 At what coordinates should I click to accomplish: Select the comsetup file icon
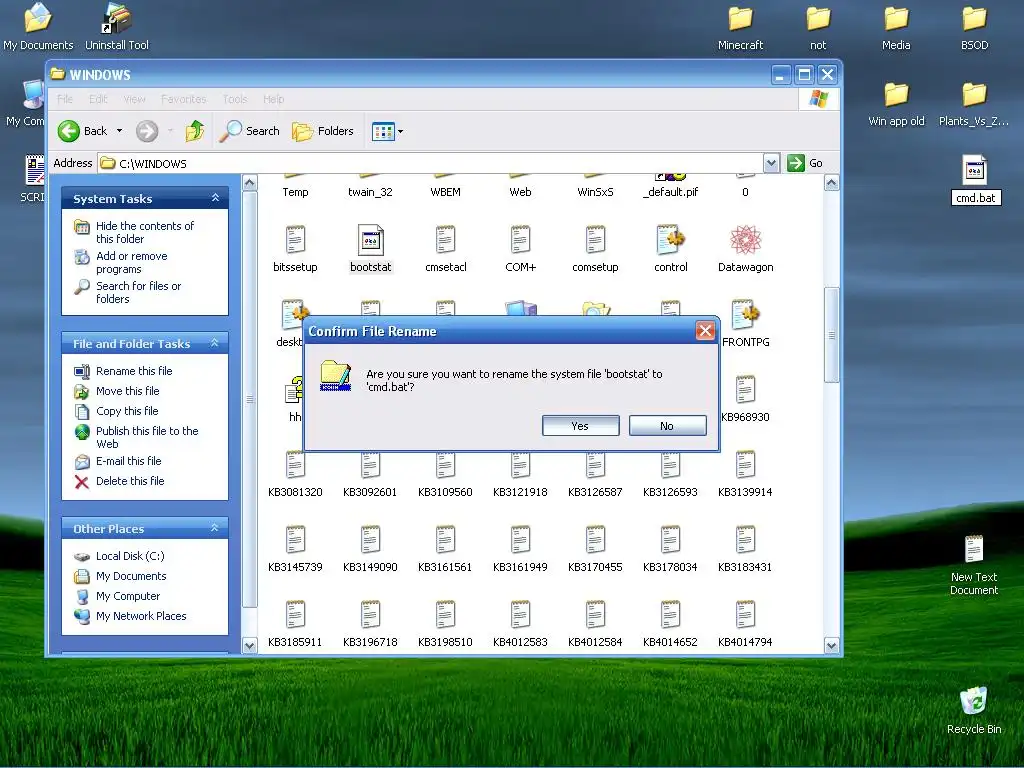(595, 240)
